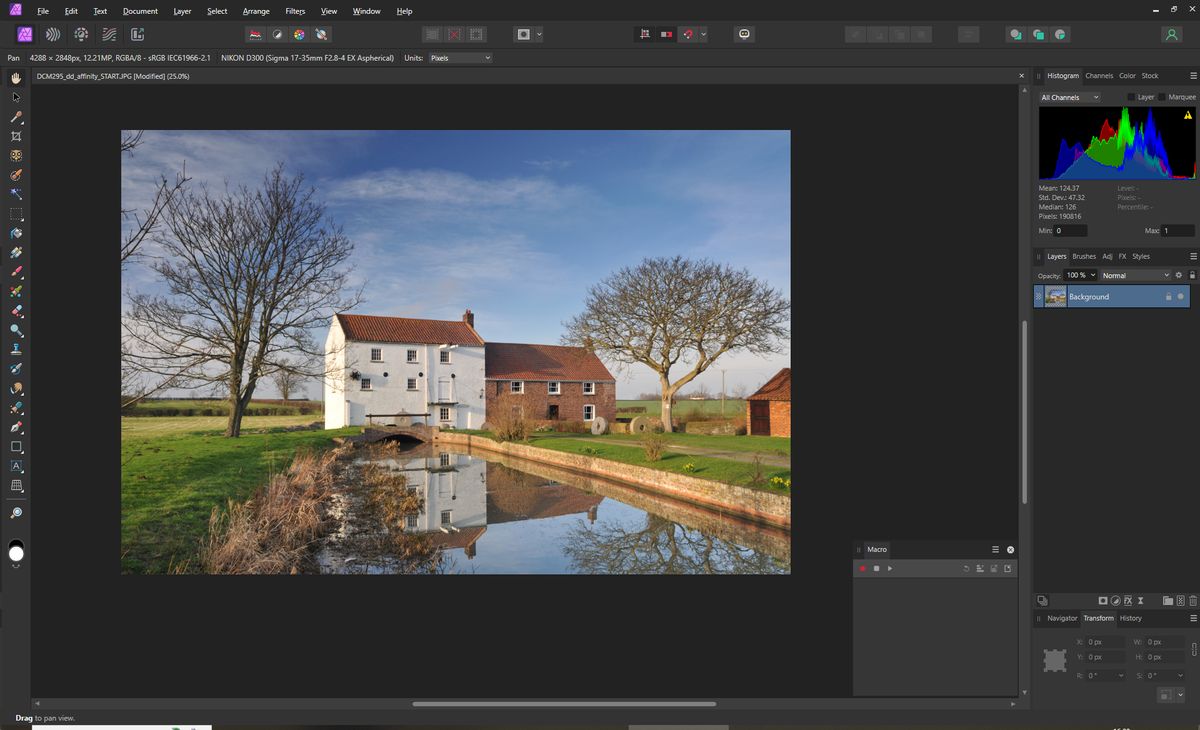Select the Clone Stamp tool
Screen dimensions: 1200x730
click(16, 349)
